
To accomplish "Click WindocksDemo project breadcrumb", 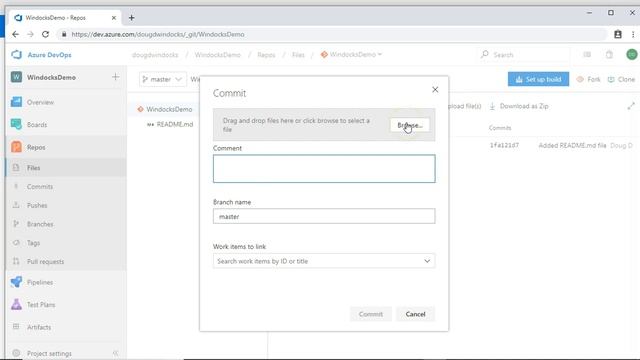I will [218, 55].
